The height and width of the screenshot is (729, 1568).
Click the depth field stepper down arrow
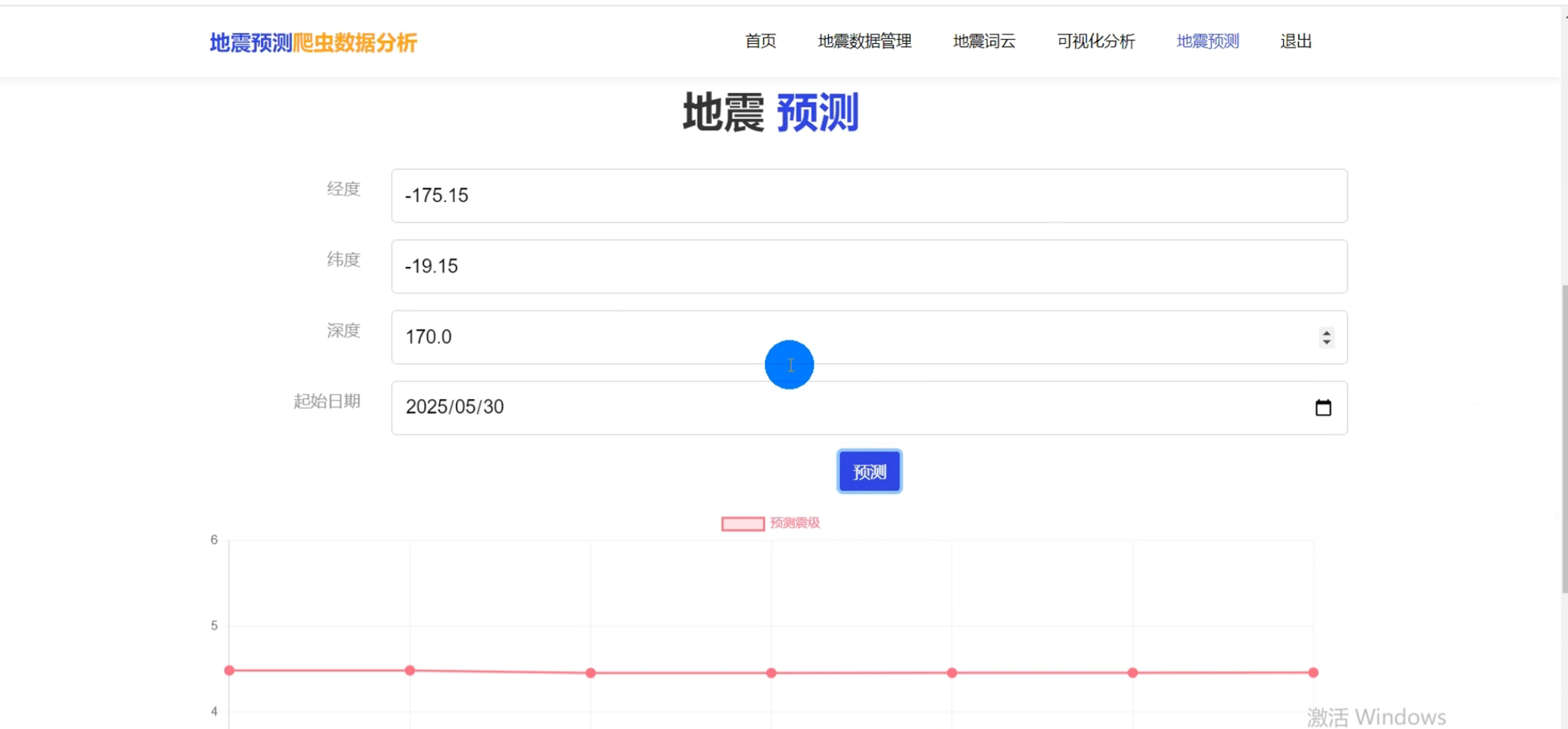(x=1326, y=343)
